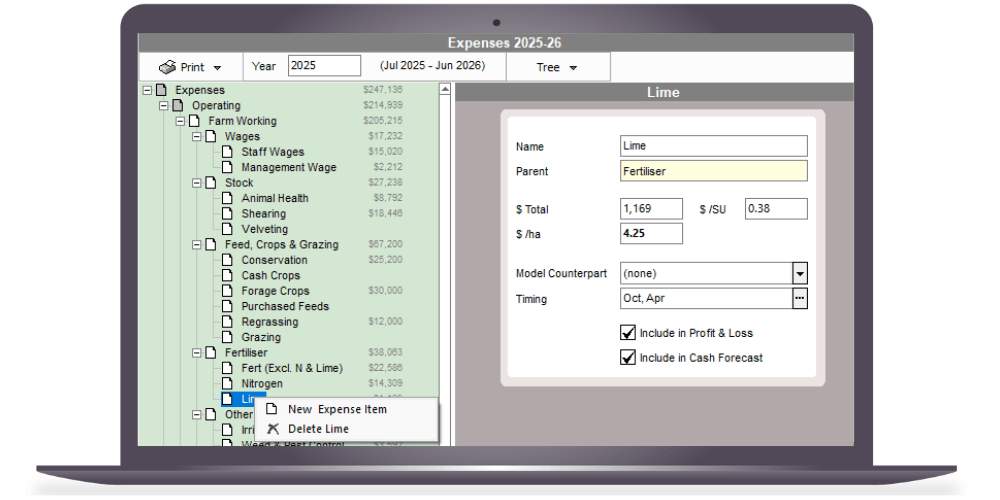1000x500 pixels.
Task: Open the Tree view dropdown
Action: tap(557, 67)
